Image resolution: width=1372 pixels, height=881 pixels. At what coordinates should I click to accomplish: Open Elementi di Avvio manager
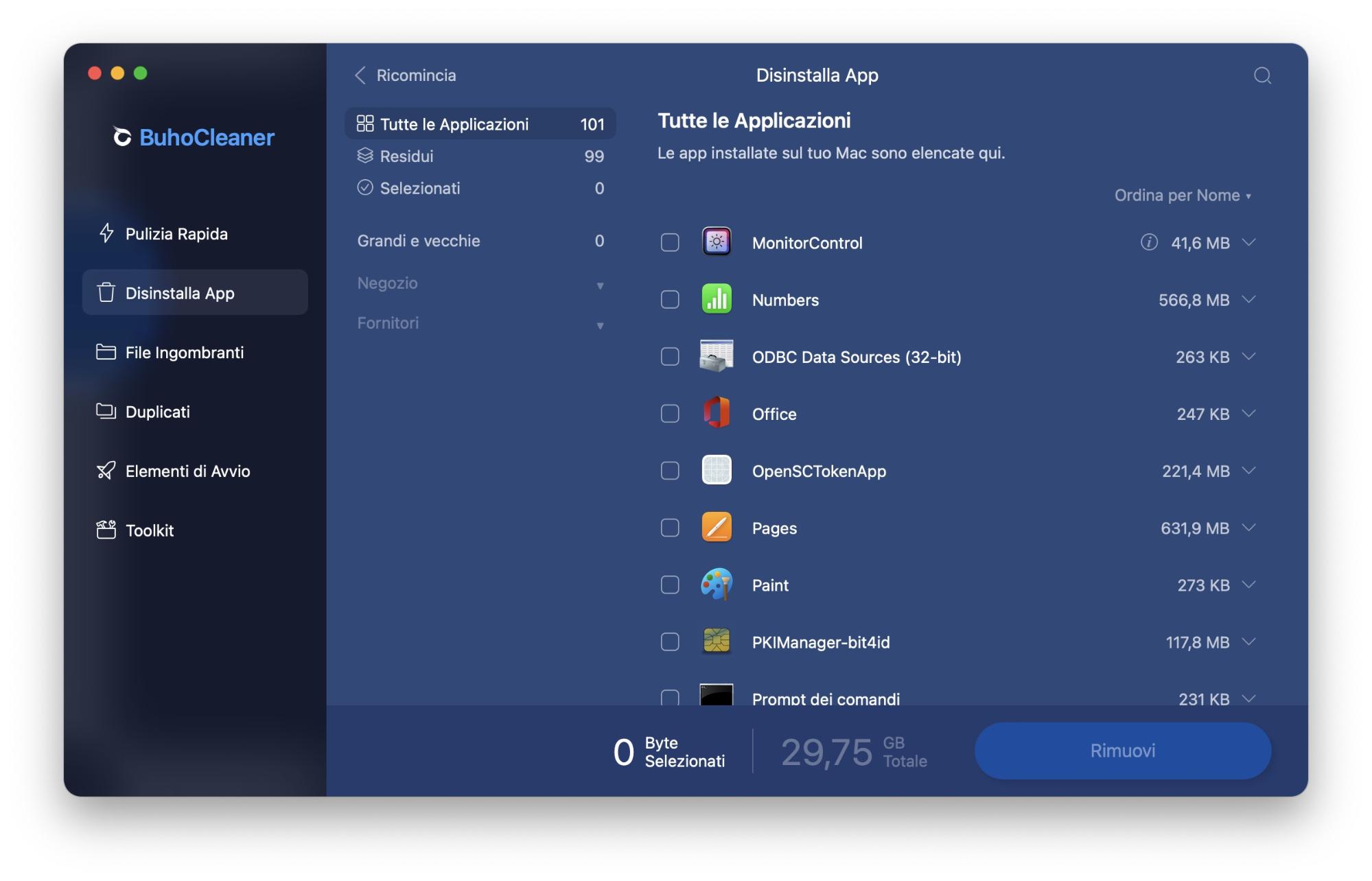pyautogui.click(x=187, y=471)
